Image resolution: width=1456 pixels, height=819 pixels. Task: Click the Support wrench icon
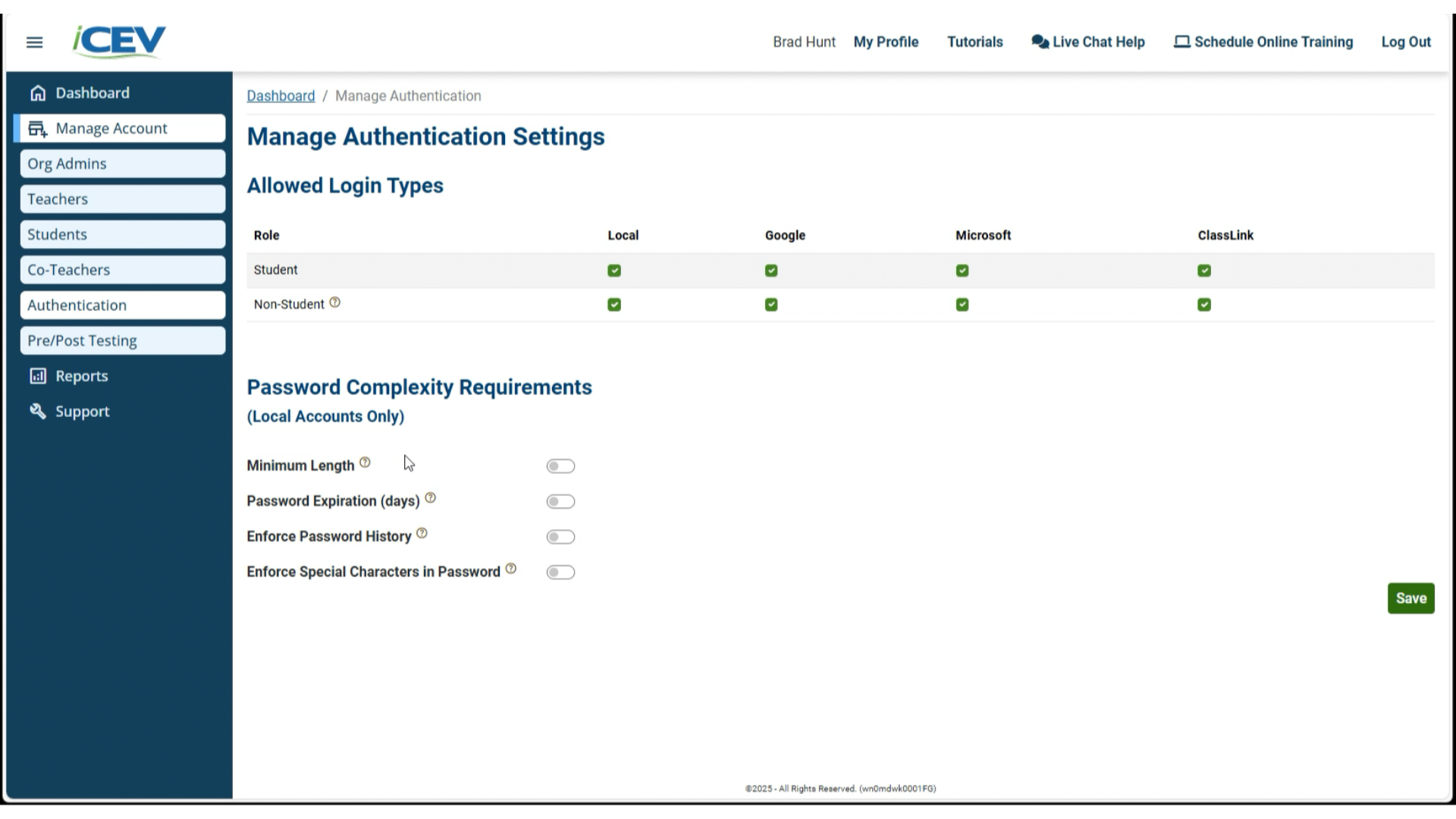coord(38,411)
